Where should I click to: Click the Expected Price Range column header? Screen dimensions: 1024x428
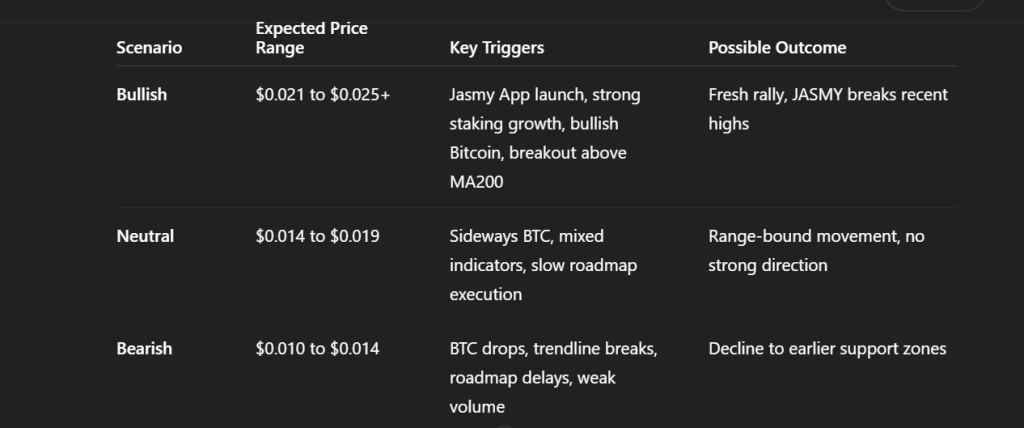pyautogui.click(x=312, y=38)
